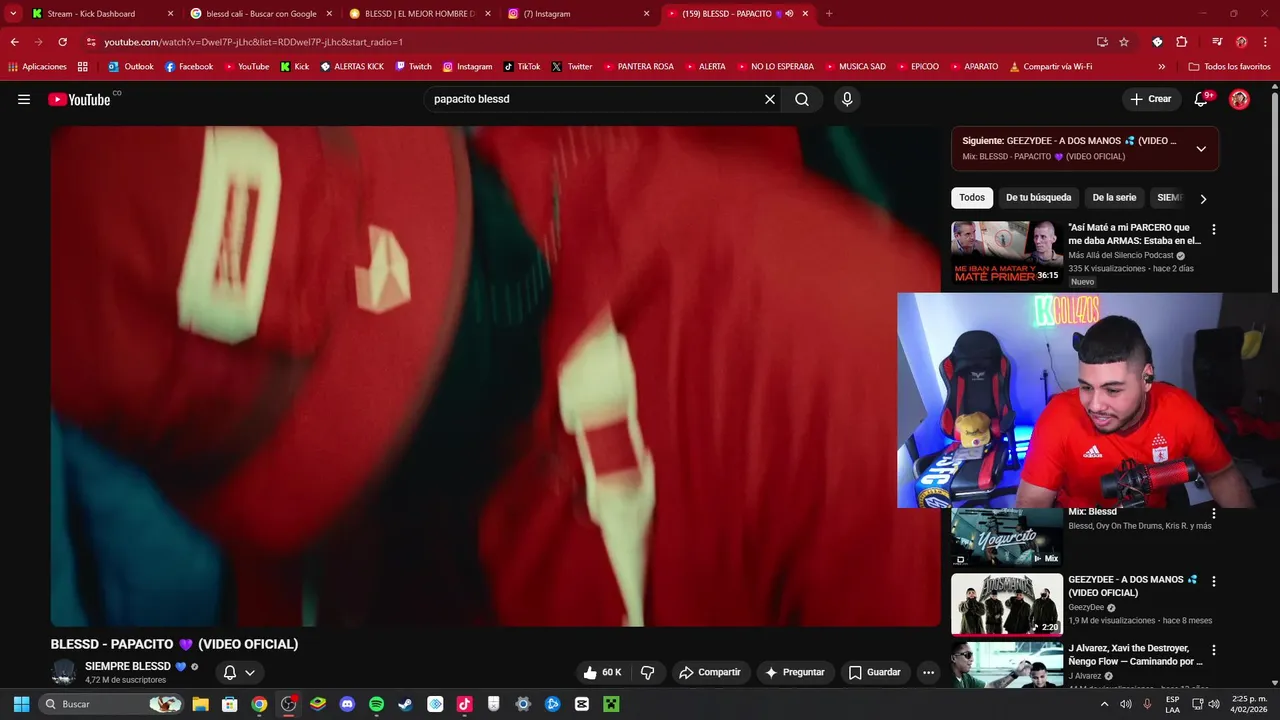Switch to the BLESSD EL MEJOR HOMBRE tab
This screenshot has height=720, width=1280.
[x=418, y=14]
